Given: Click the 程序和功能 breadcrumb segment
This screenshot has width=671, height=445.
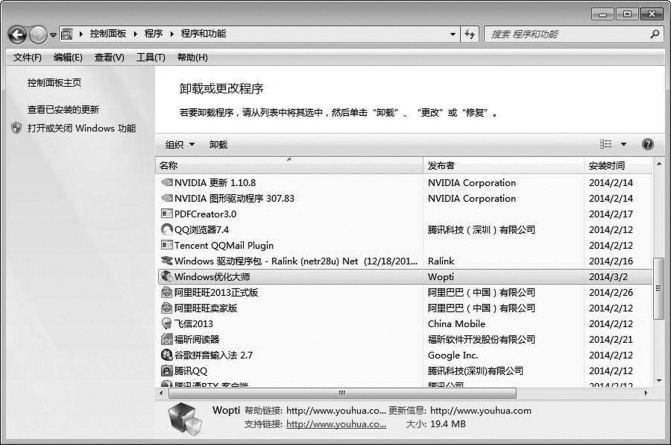Looking at the screenshot, I should (203, 34).
